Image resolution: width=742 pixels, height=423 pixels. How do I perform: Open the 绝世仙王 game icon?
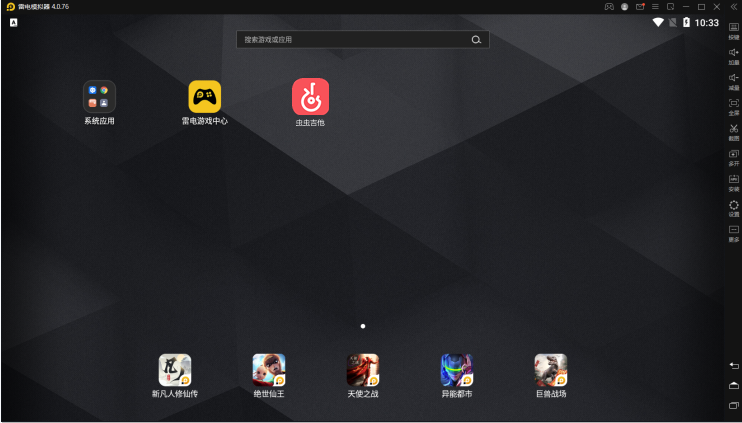pyautogui.click(x=268, y=370)
